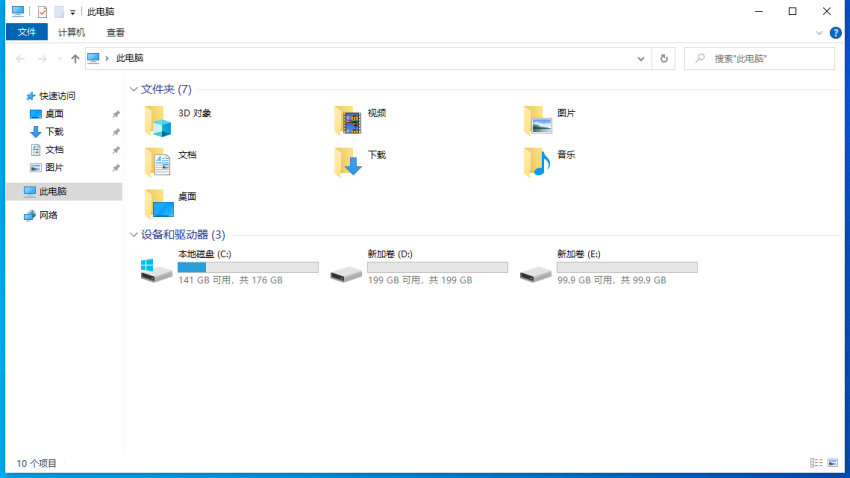Click the 搜索"此电脑" search box

click(x=759, y=59)
